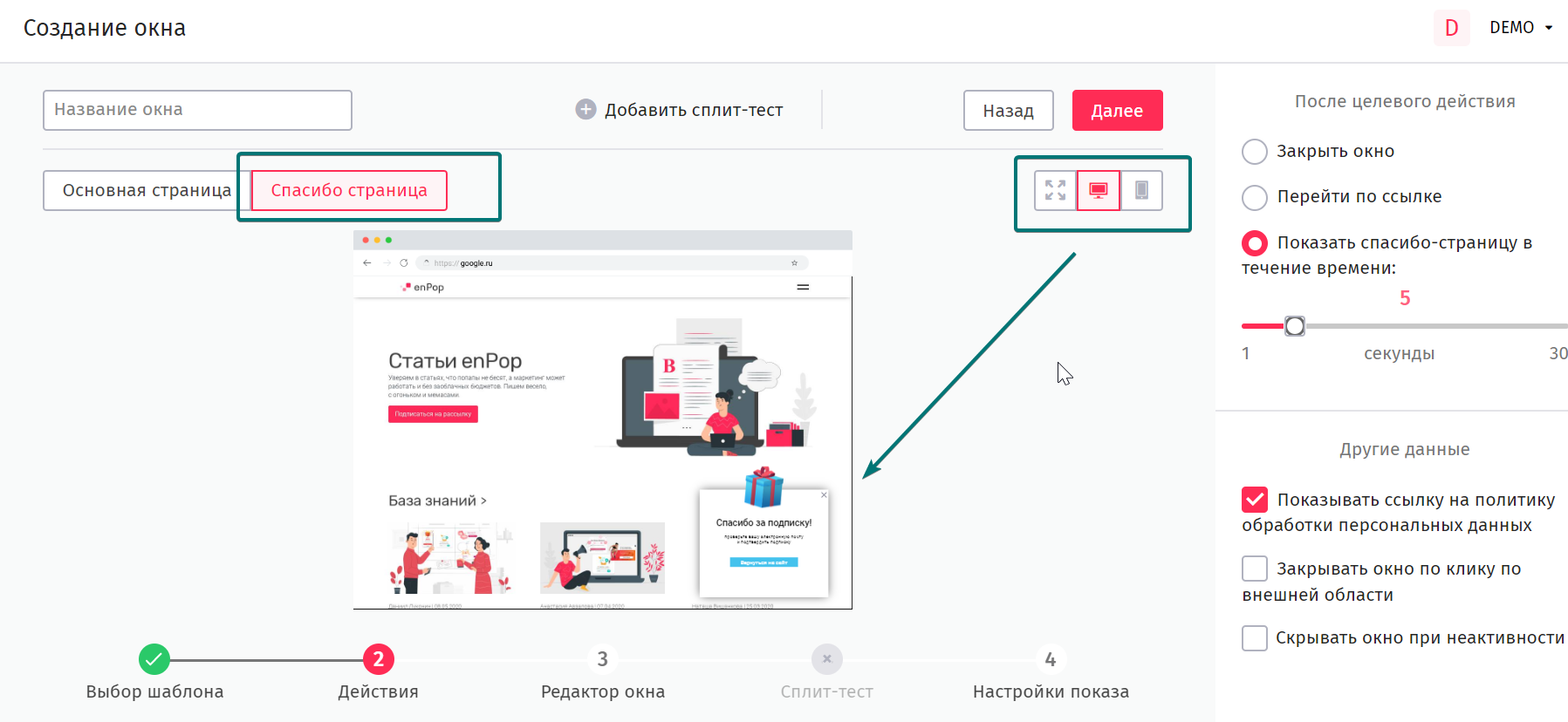
Task: Click the Выбор шаблона step label
Action: click(x=154, y=691)
